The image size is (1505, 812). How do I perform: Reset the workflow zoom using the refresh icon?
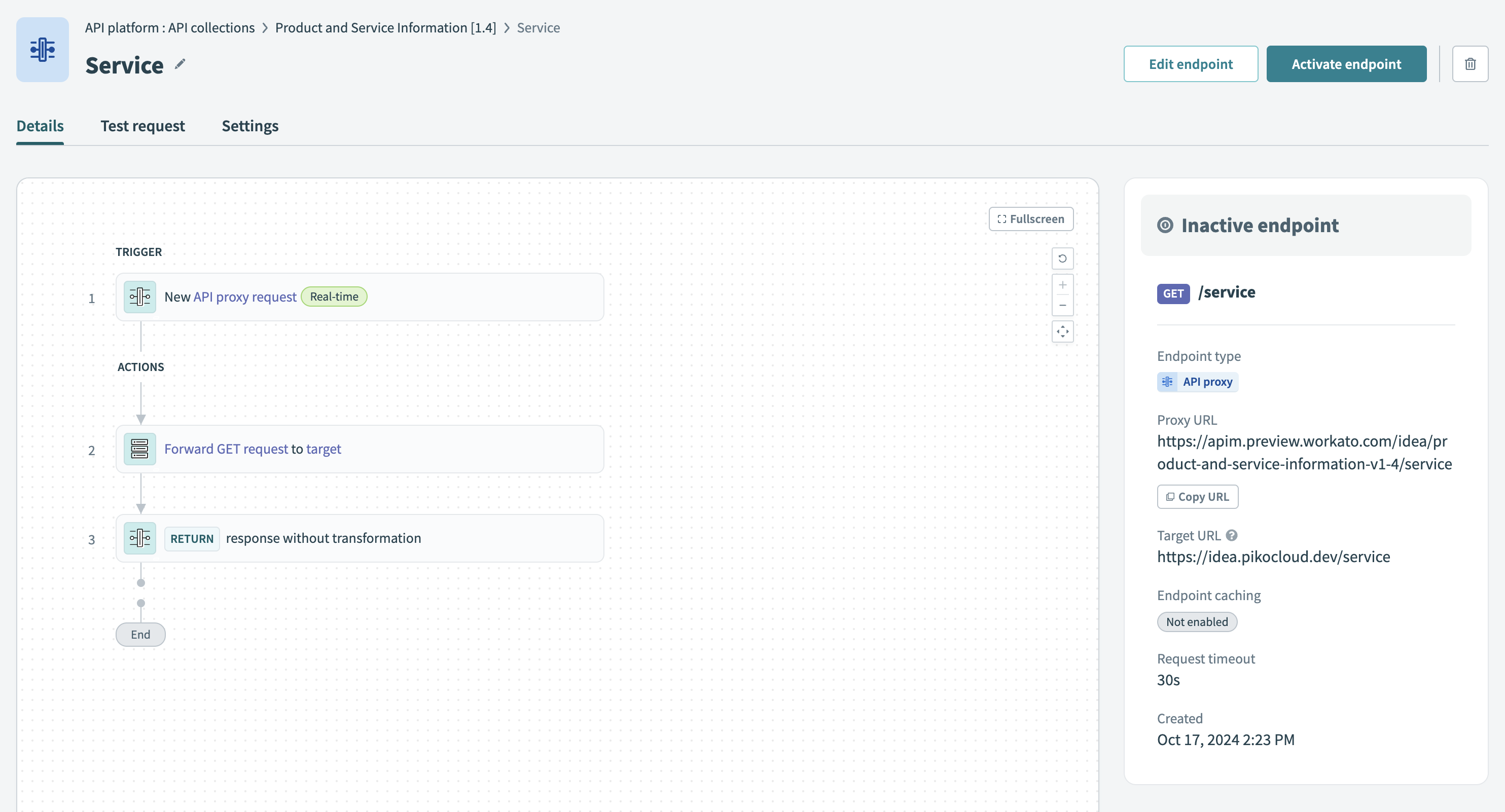tap(1063, 258)
